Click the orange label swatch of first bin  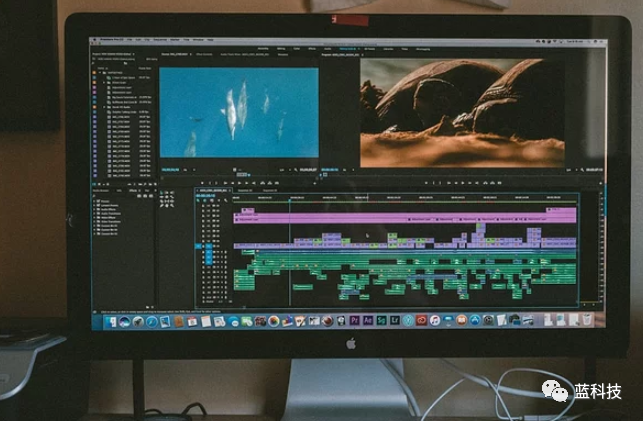click(x=94, y=73)
